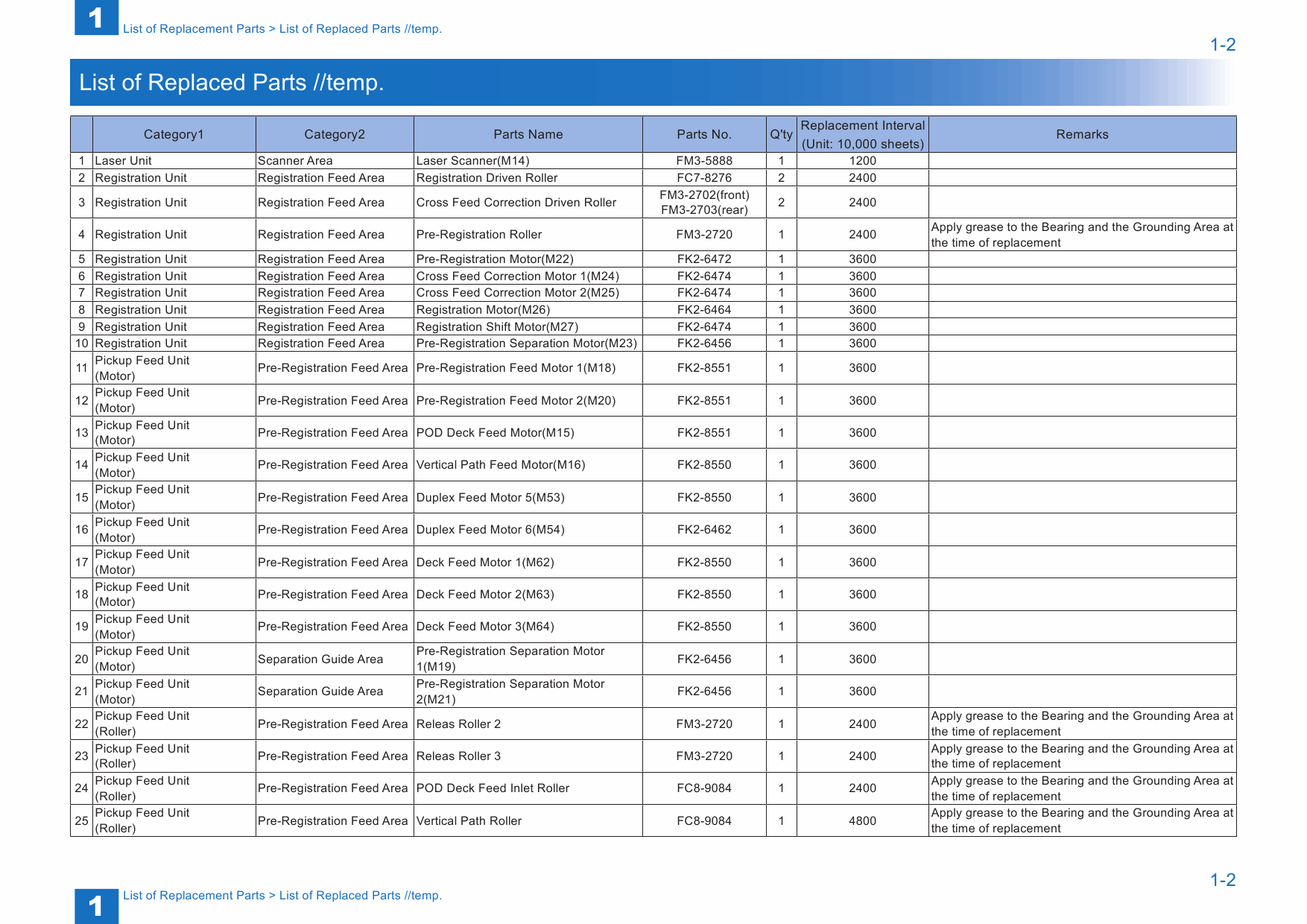
Task: Click the Parts No. column header
Action: (704, 134)
